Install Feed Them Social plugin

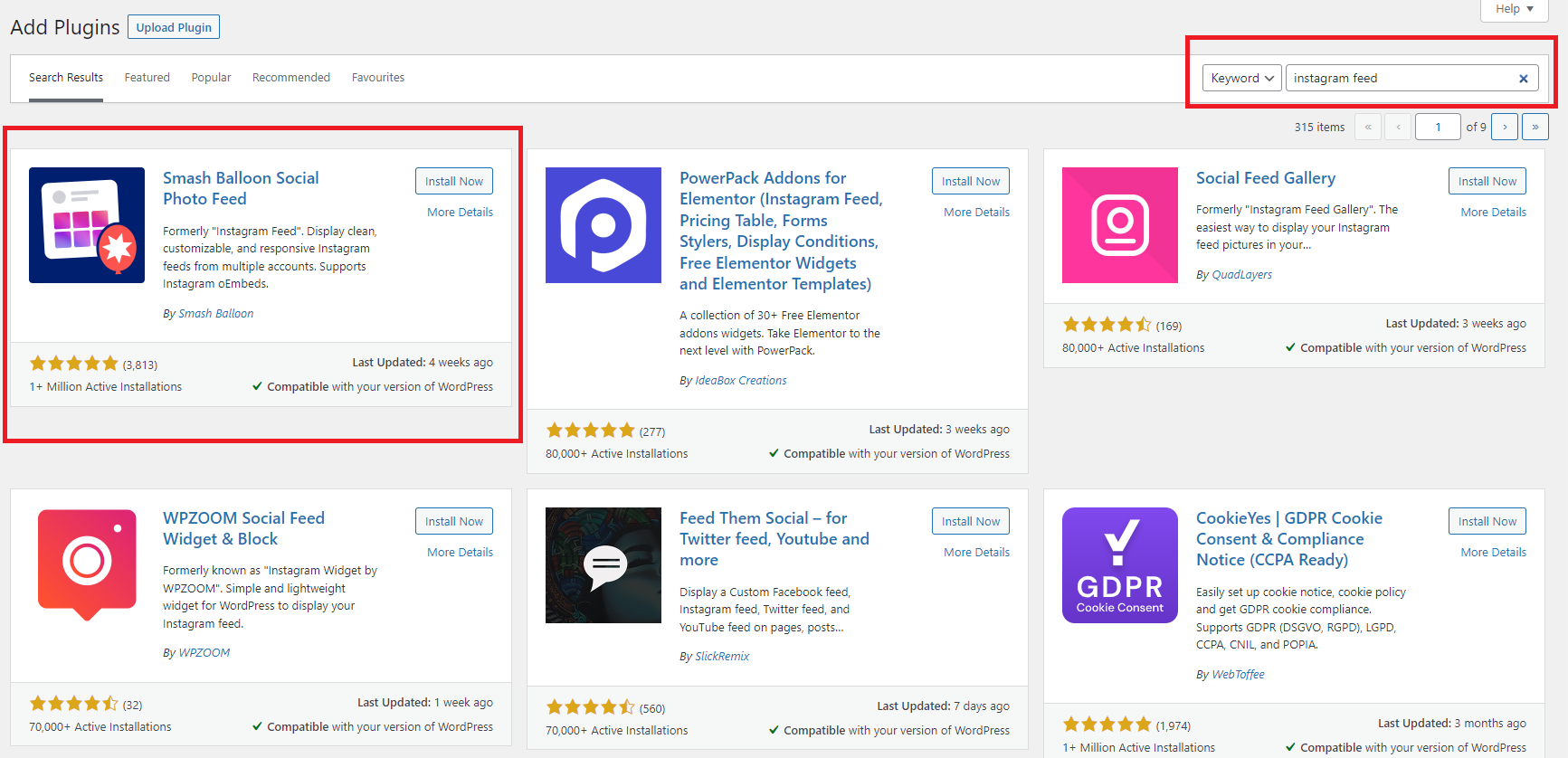[x=971, y=521]
